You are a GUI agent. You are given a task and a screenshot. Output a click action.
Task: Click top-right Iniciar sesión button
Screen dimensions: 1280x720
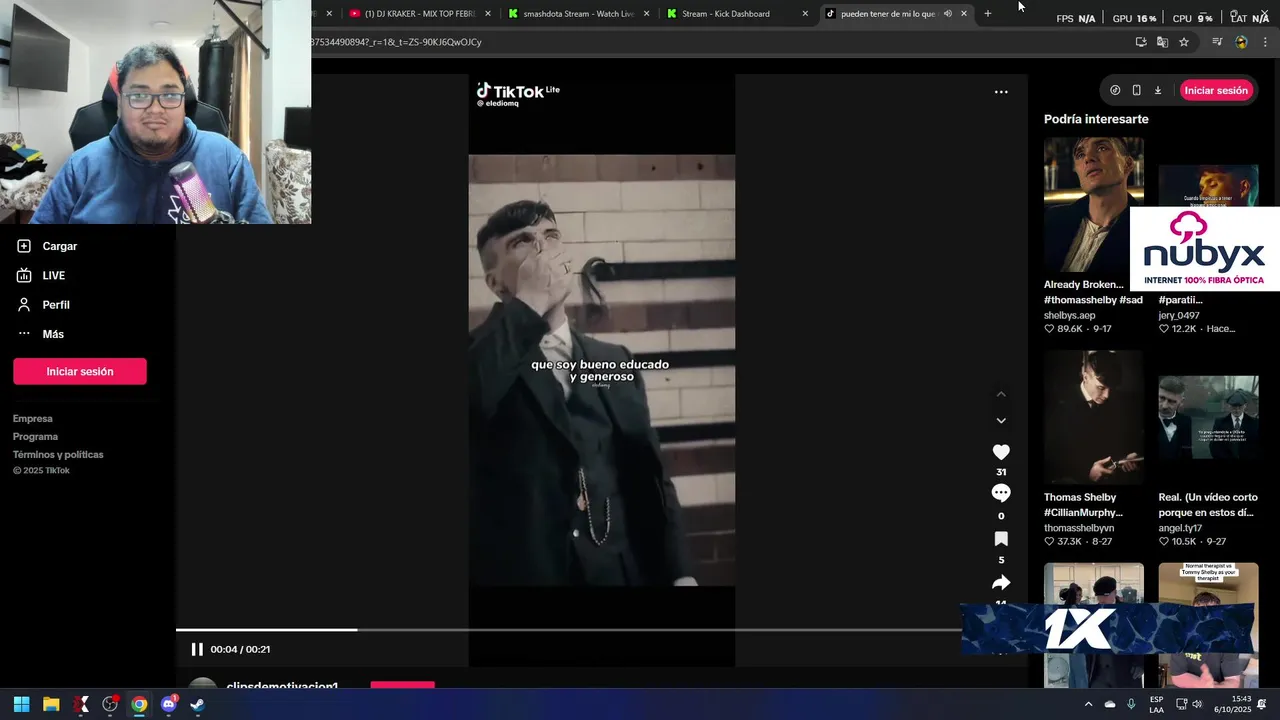(x=1216, y=90)
